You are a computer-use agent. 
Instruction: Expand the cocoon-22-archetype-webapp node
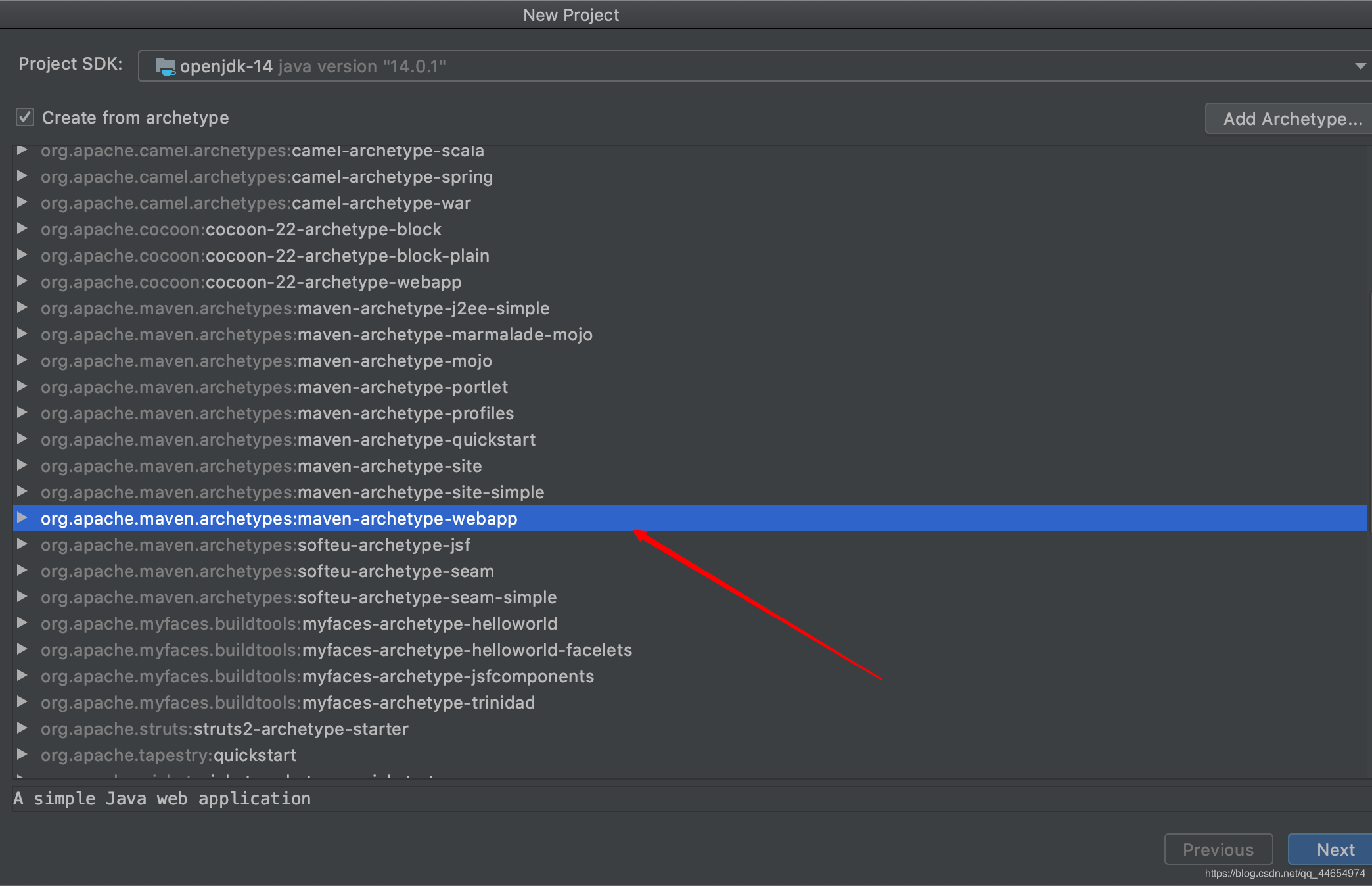click(x=22, y=281)
